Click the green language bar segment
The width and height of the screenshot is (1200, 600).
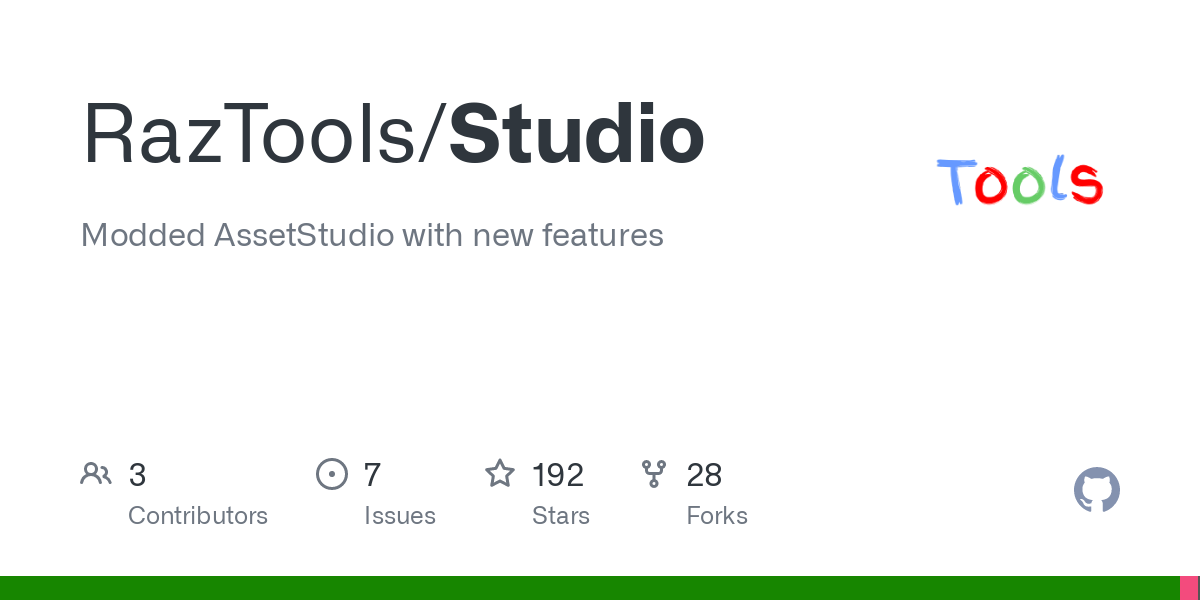click(590, 588)
